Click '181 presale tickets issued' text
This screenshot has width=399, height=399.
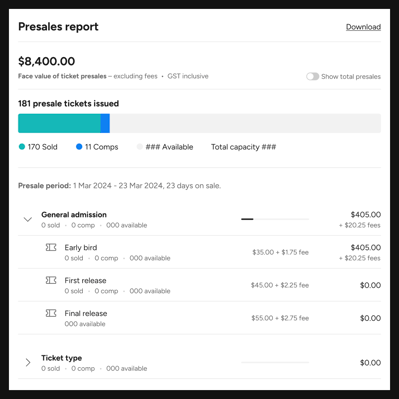coord(68,104)
